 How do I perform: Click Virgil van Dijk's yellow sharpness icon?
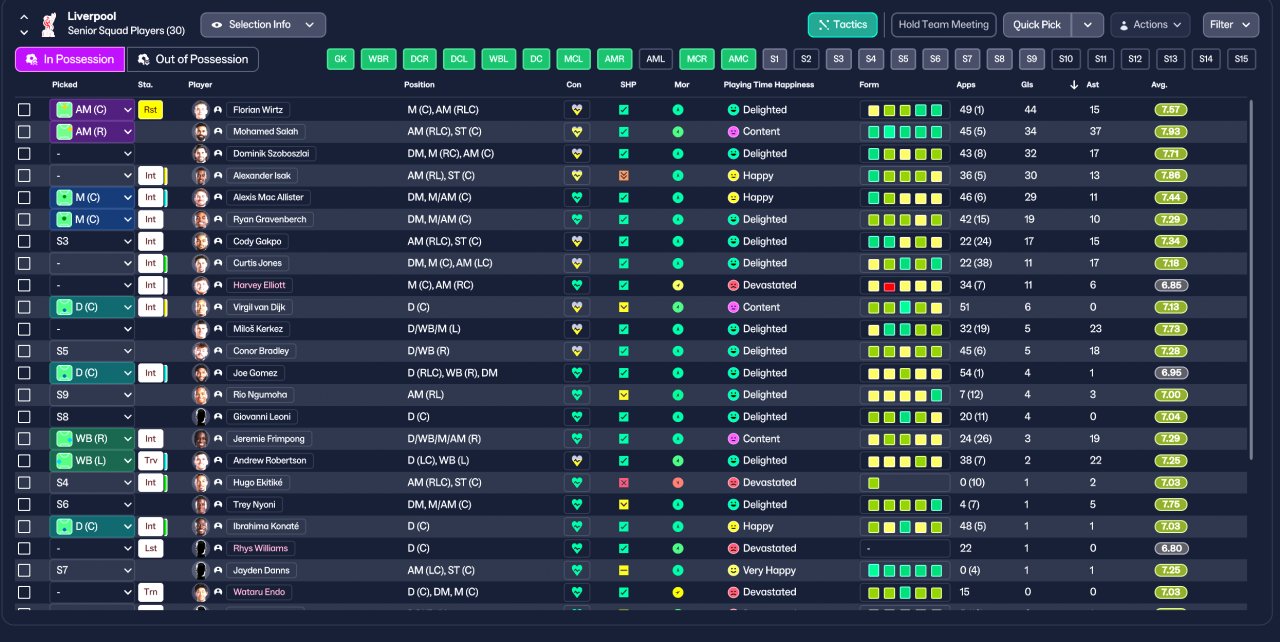point(624,307)
